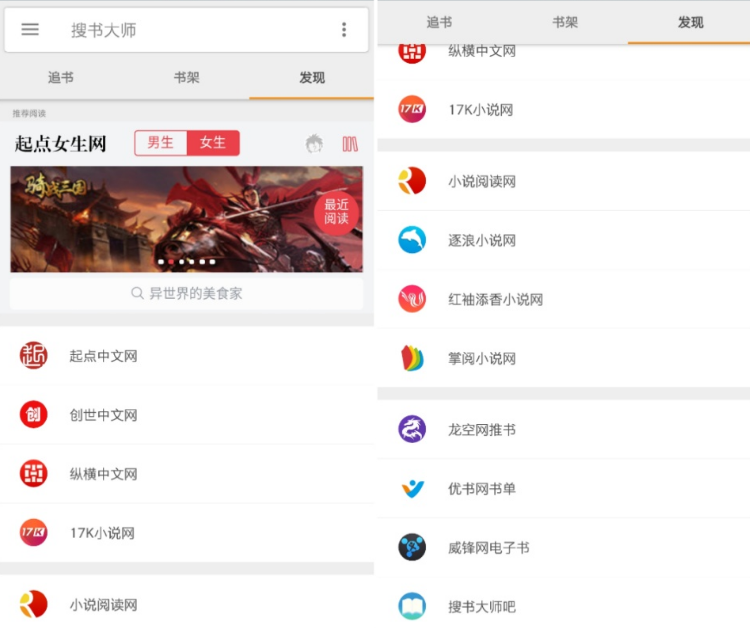This screenshot has height=628, width=750.
Task: Tap the red 最近阅读 round button
Action: click(336, 212)
